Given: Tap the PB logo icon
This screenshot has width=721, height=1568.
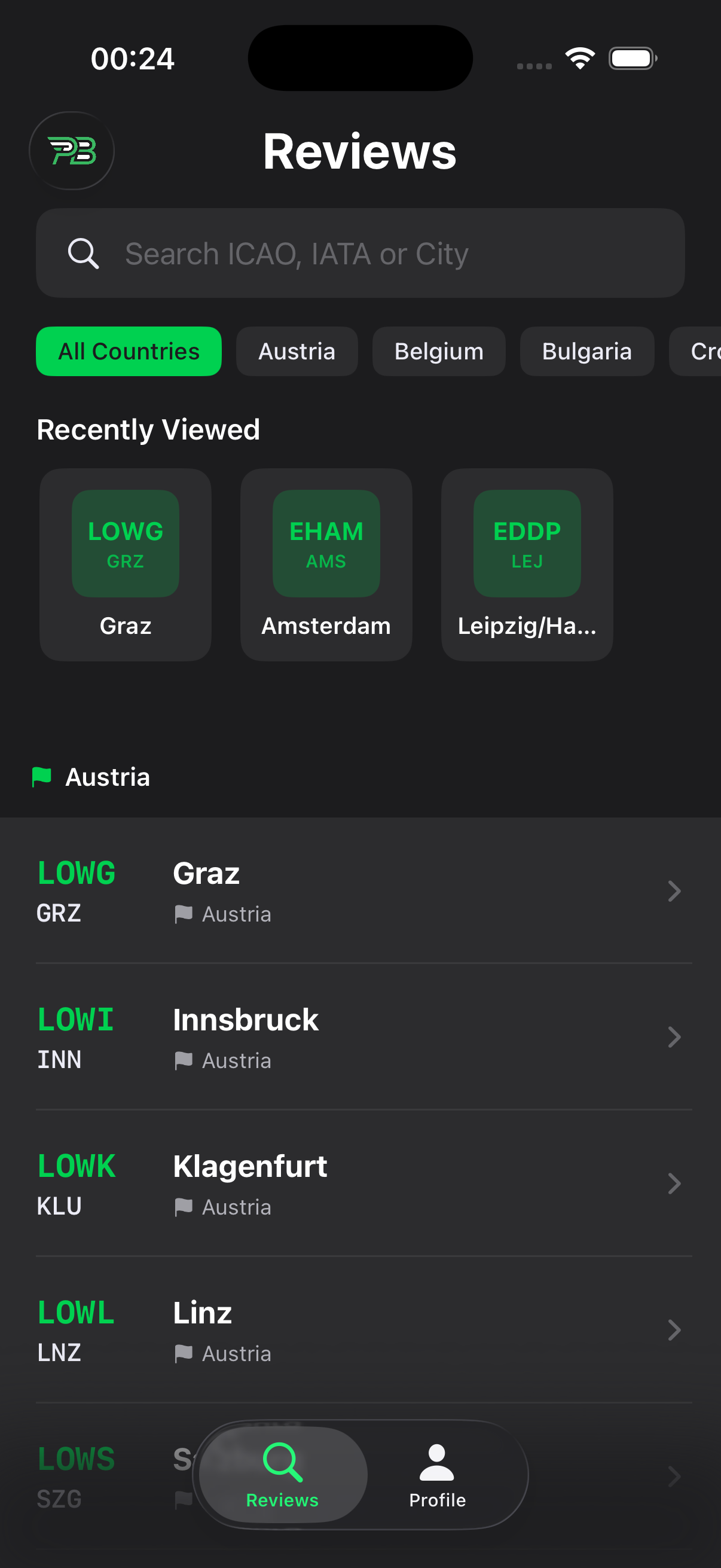Looking at the screenshot, I should (72, 151).
